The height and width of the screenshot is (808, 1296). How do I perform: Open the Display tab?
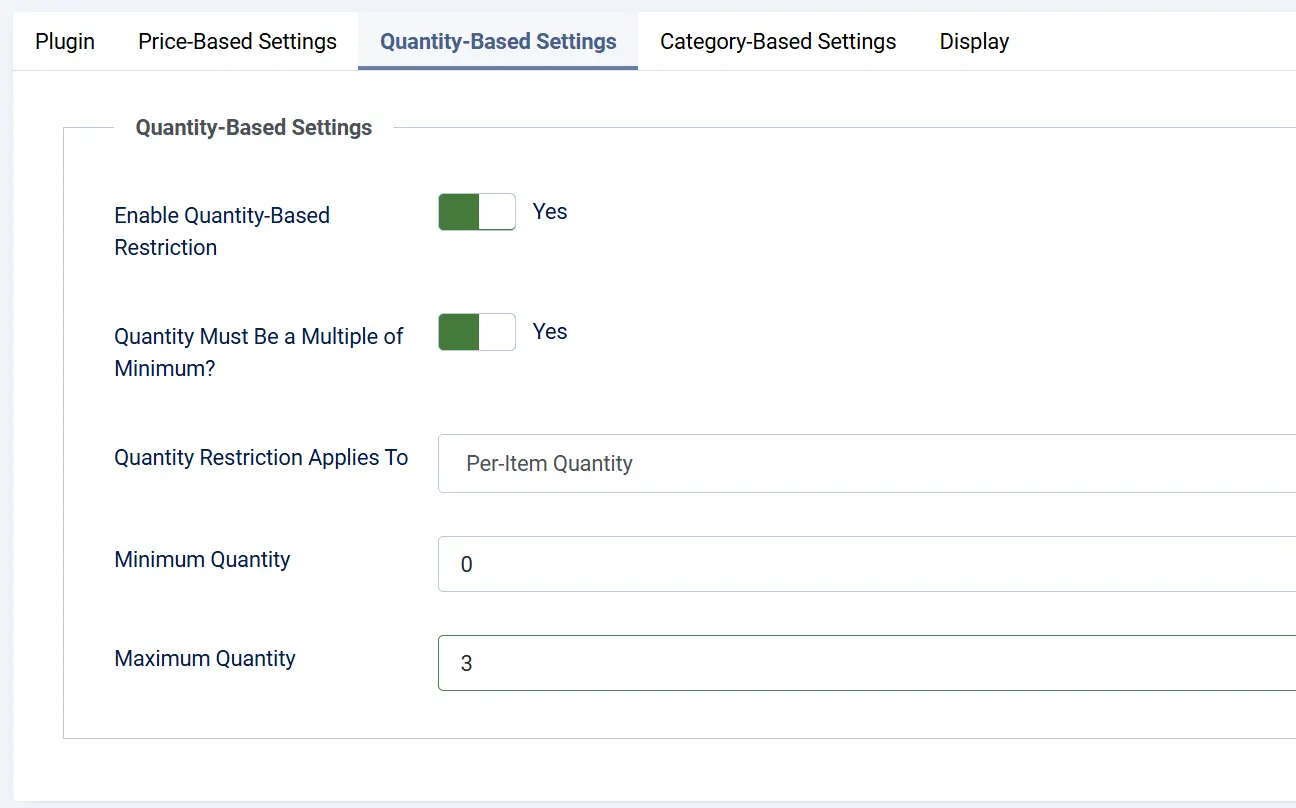click(x=974, y=41)
